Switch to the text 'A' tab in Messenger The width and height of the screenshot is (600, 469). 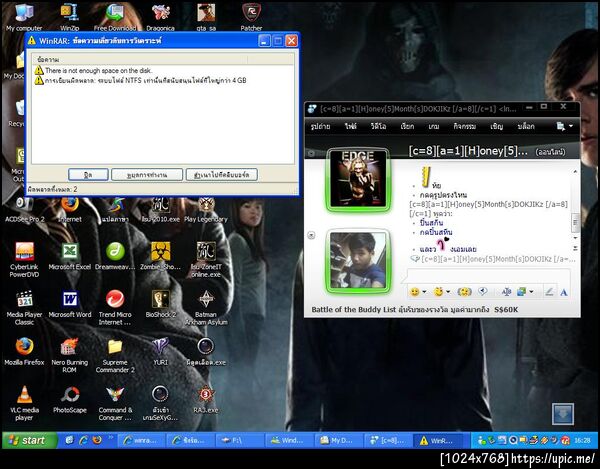point(564,293)
